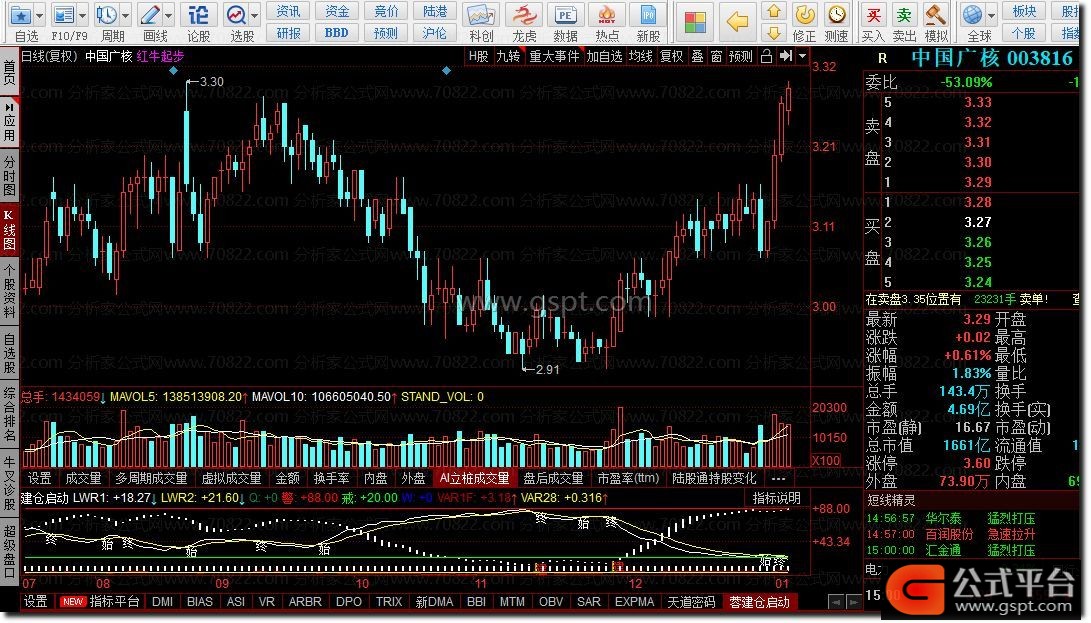Open the 全球 global markets globe icon
The width and height of the screenshot is (1091, 623).
973,15
